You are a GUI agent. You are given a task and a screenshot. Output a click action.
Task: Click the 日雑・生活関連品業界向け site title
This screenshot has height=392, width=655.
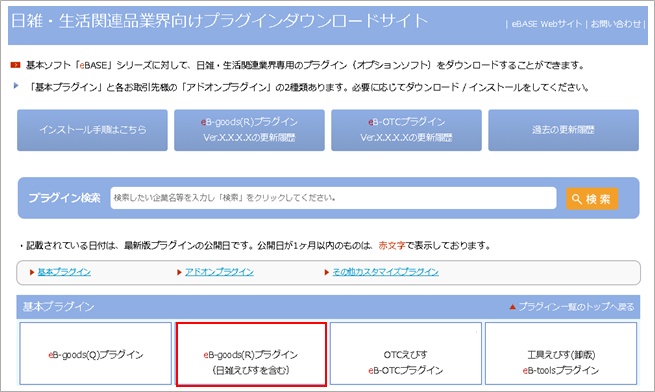tap(218, 21)
